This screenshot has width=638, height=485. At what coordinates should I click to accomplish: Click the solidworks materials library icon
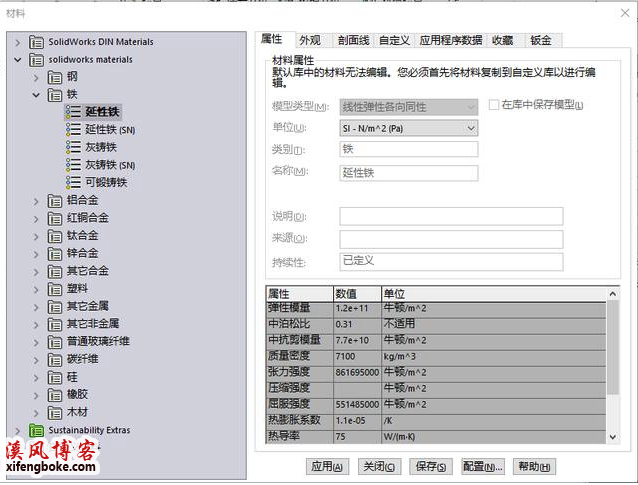tap(36, 60)
